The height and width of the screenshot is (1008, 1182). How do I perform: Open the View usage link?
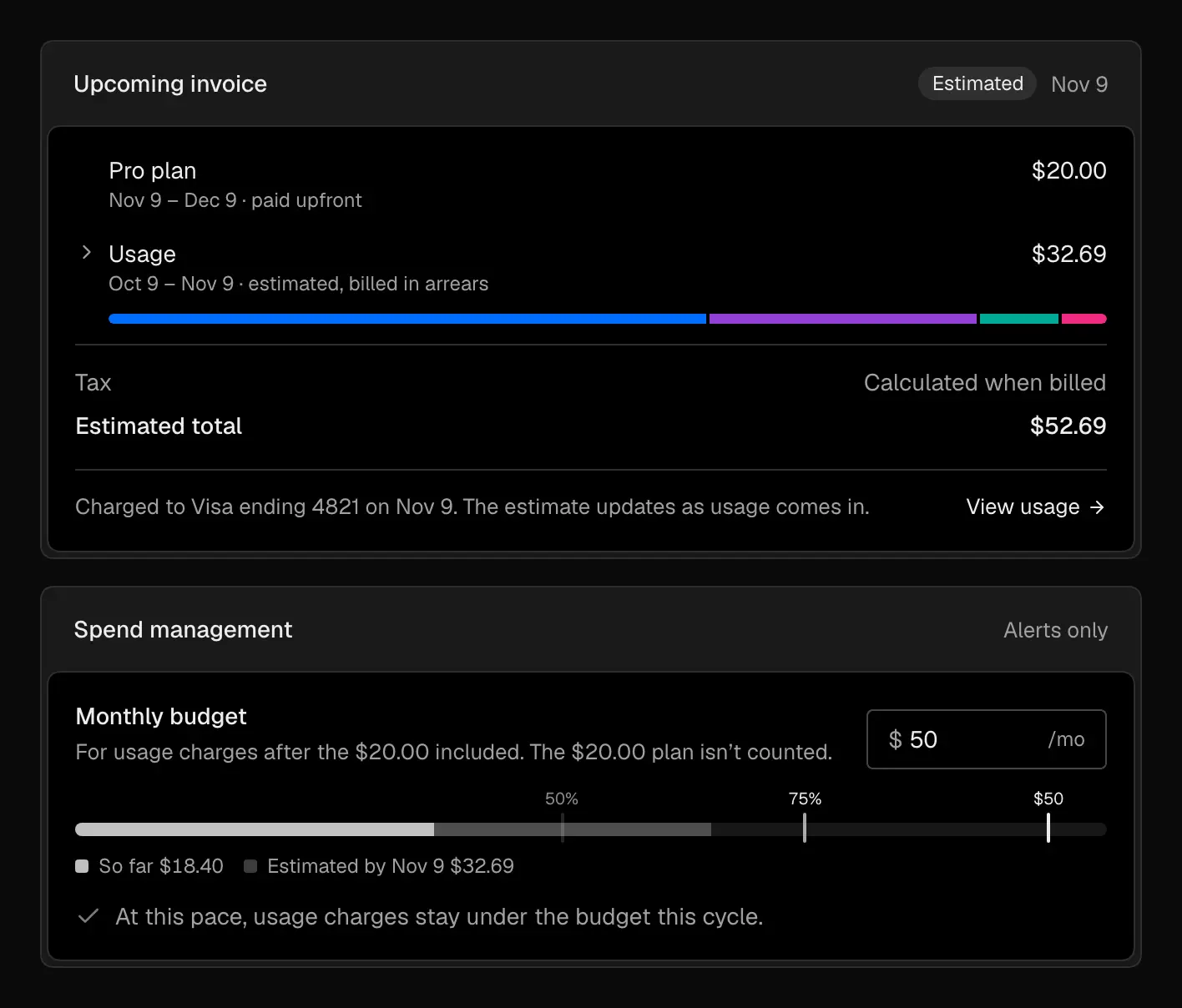tap(1035, 507)
